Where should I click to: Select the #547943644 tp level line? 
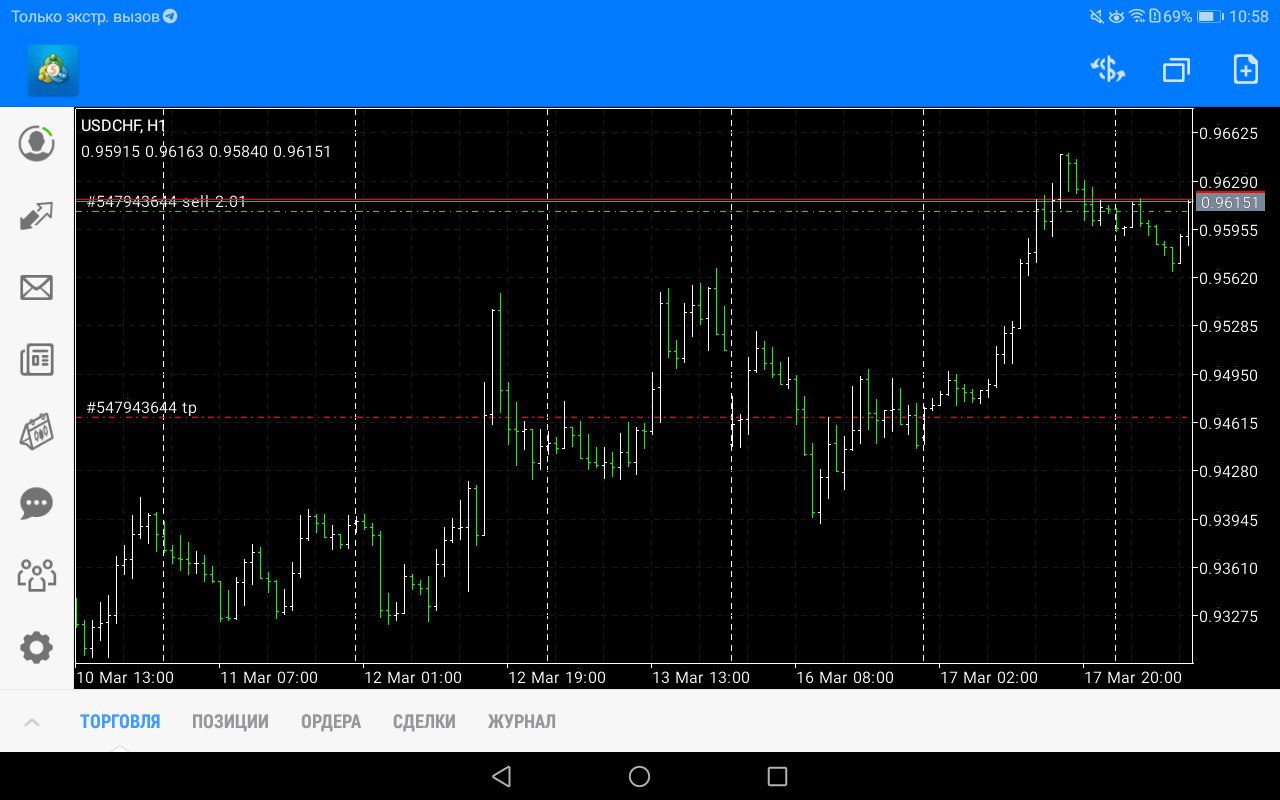(x=142, y=408)
